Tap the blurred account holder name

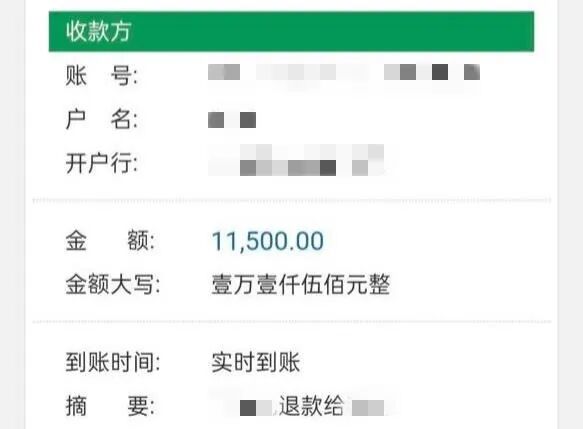[232, 120]
